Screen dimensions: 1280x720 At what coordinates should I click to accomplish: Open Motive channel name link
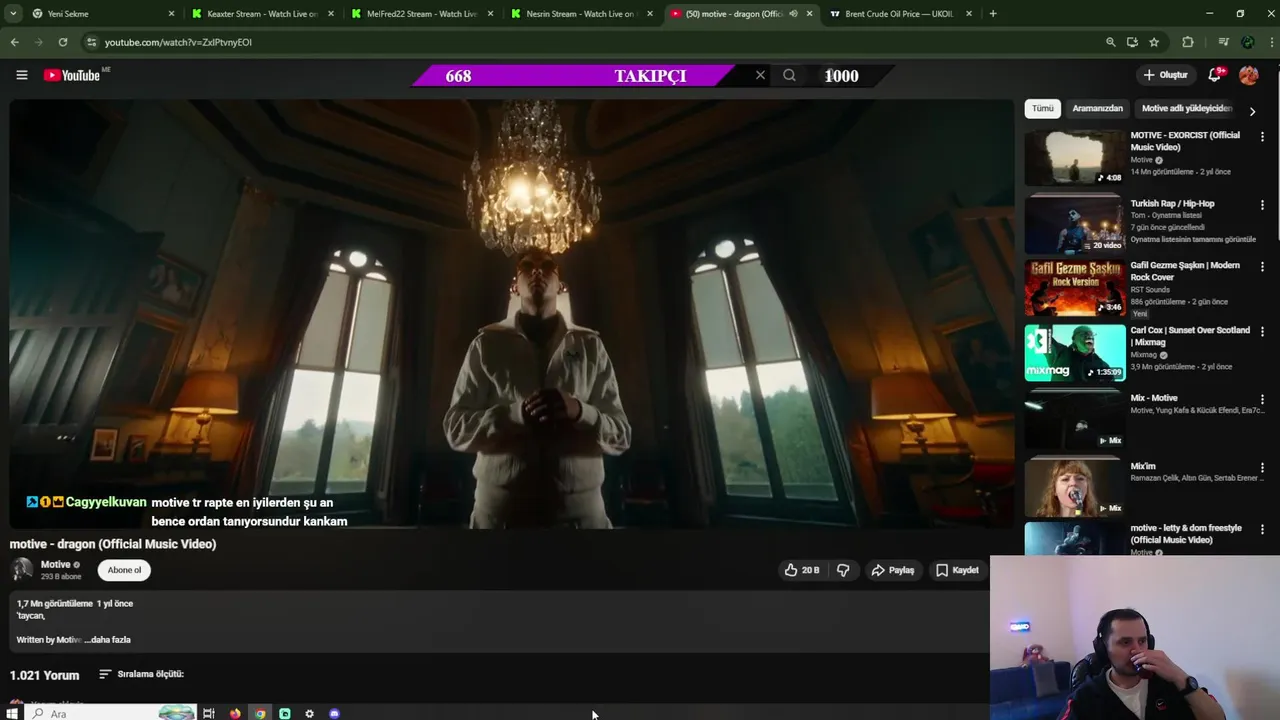[55, 565]
